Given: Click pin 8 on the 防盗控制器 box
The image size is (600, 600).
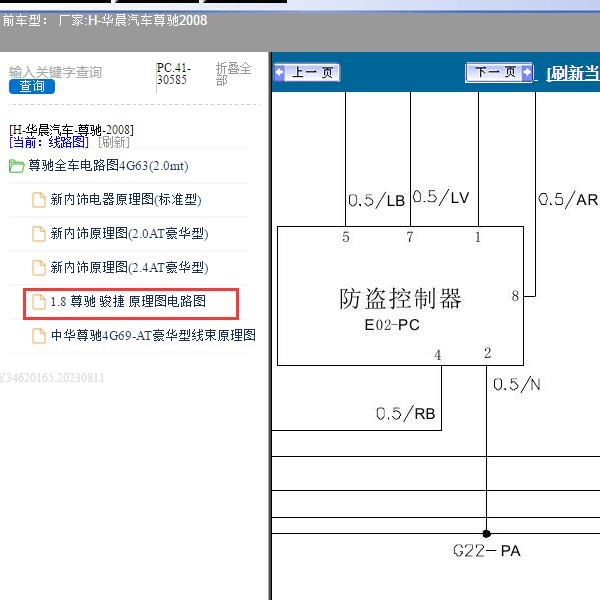Looking at the screenshot, I should click(515, 296).
